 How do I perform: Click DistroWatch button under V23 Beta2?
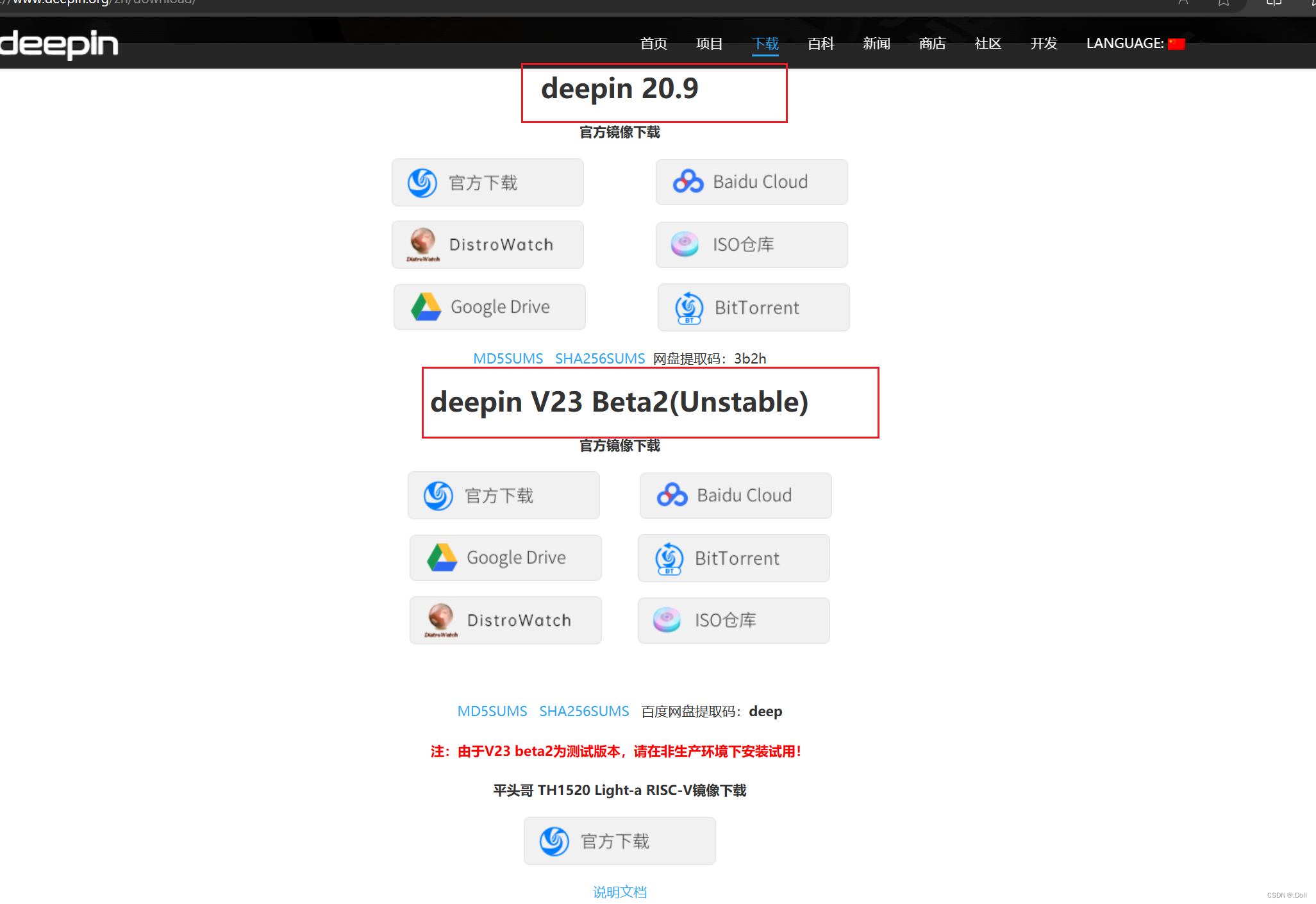(x=505, y=621)
